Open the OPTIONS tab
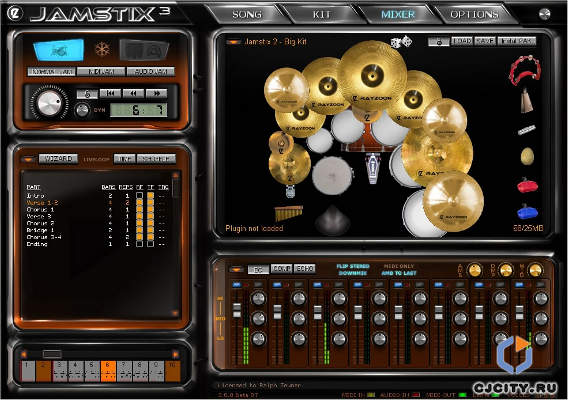 [x=474, y=15]
